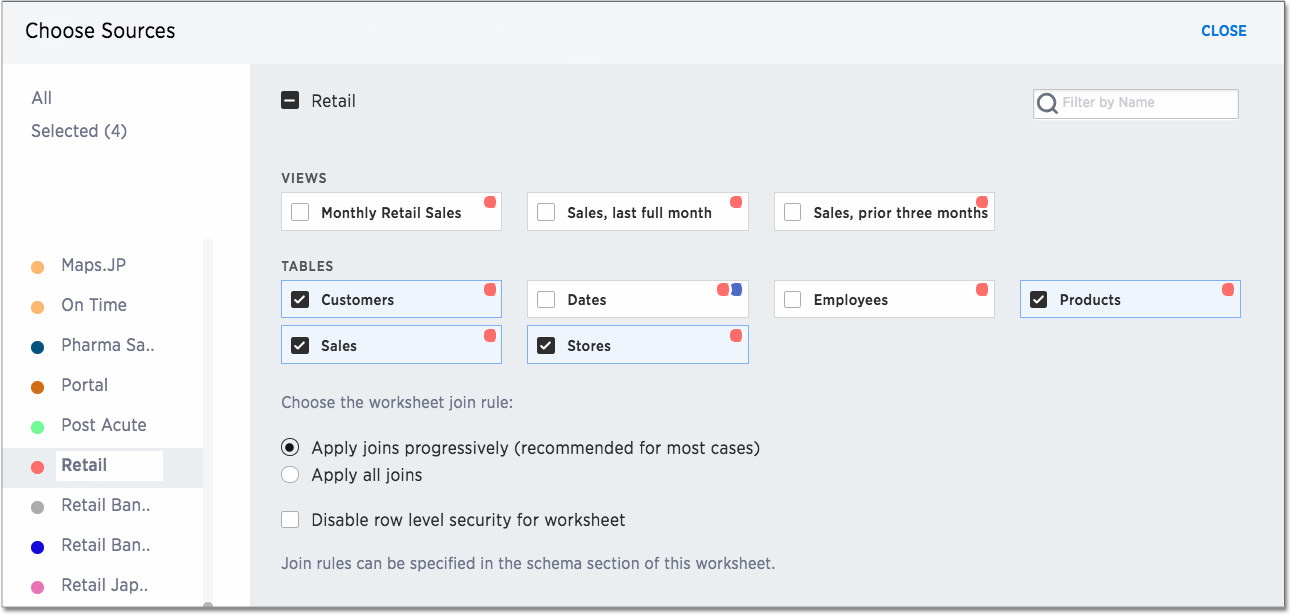Select the Apply all joins radio button
The width and height of the screenshot is (1291, 615).
tap(290, 475)
